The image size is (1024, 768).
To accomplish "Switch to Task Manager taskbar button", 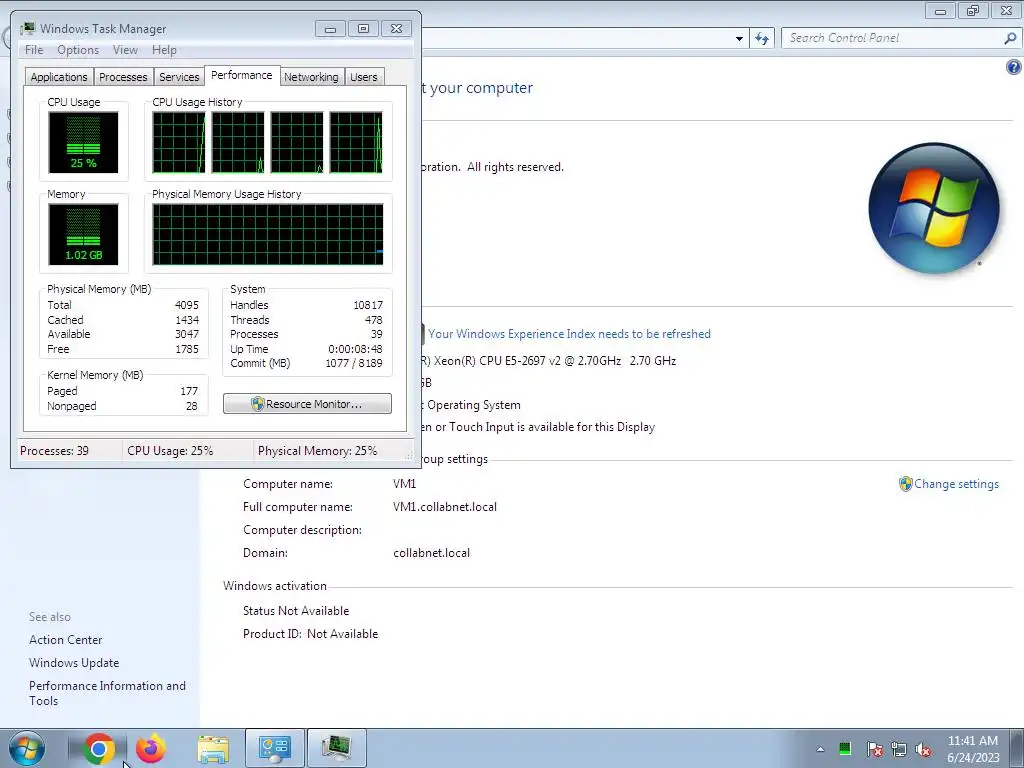I will (x=336, y=748).
